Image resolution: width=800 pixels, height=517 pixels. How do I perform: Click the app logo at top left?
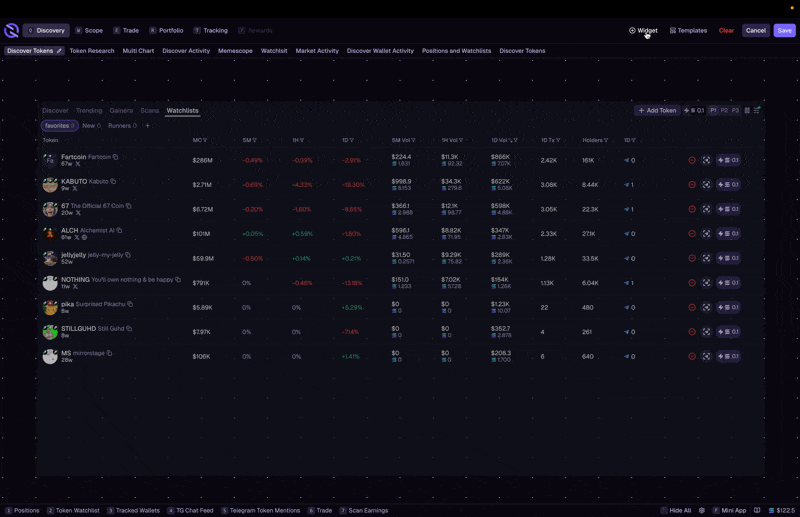11,31
